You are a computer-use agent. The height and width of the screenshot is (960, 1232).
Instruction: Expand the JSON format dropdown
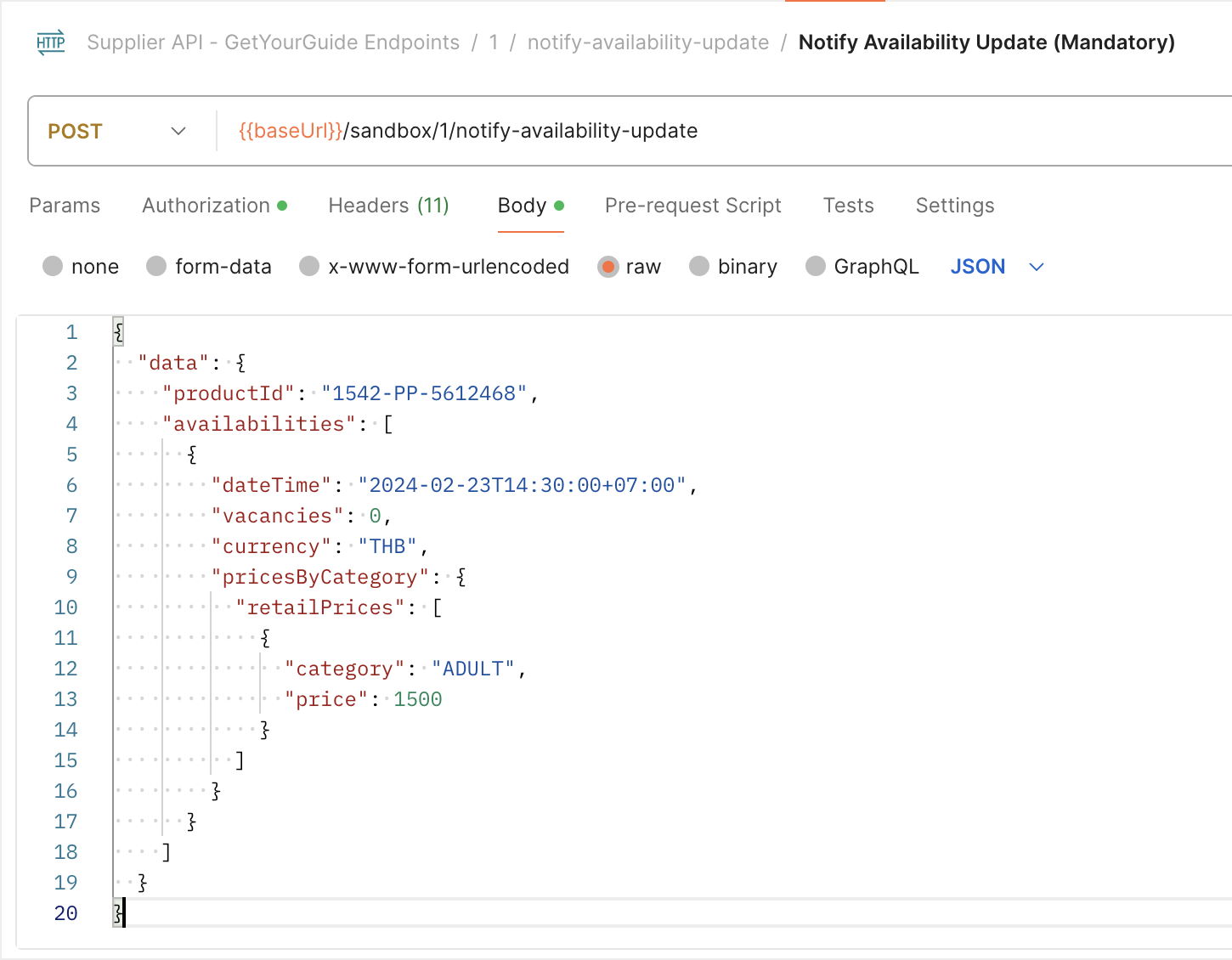coord(997,267)
